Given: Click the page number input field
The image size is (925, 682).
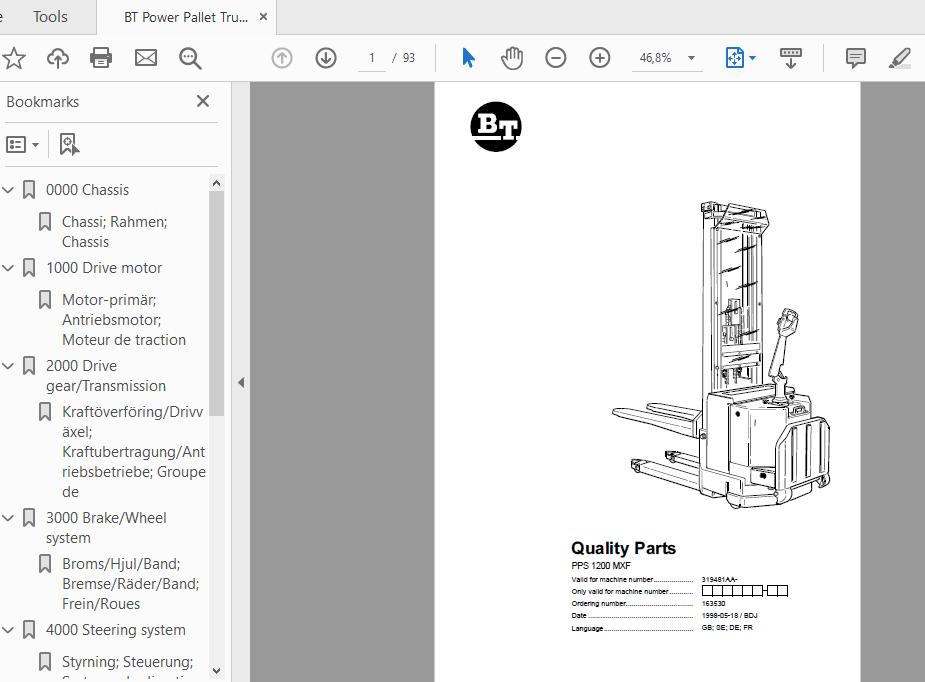Looking at the screenshot, I should click(x=372, y=58).
